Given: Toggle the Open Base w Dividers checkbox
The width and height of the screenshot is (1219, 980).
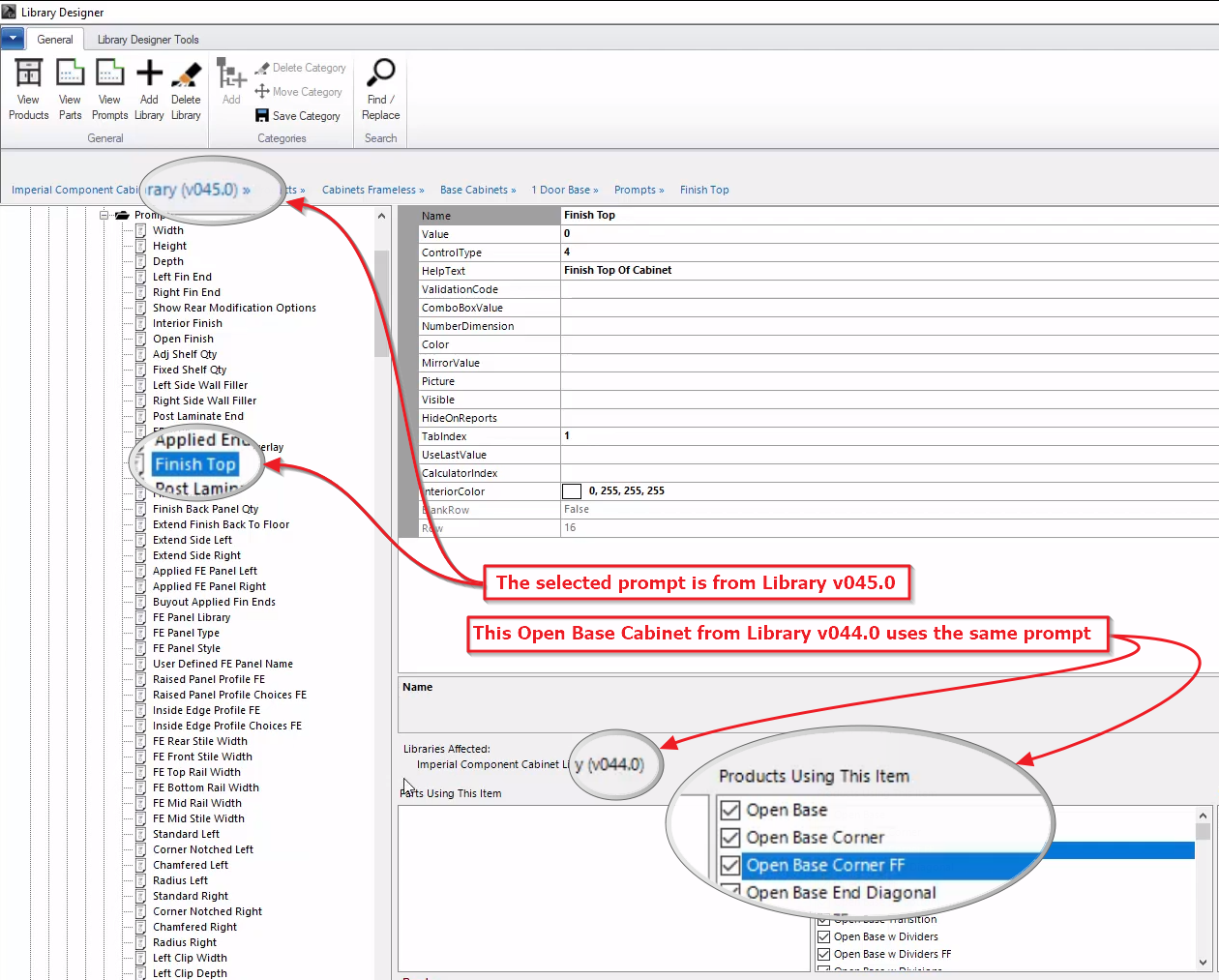Looking at the screenshot, I should coord(824,936).
